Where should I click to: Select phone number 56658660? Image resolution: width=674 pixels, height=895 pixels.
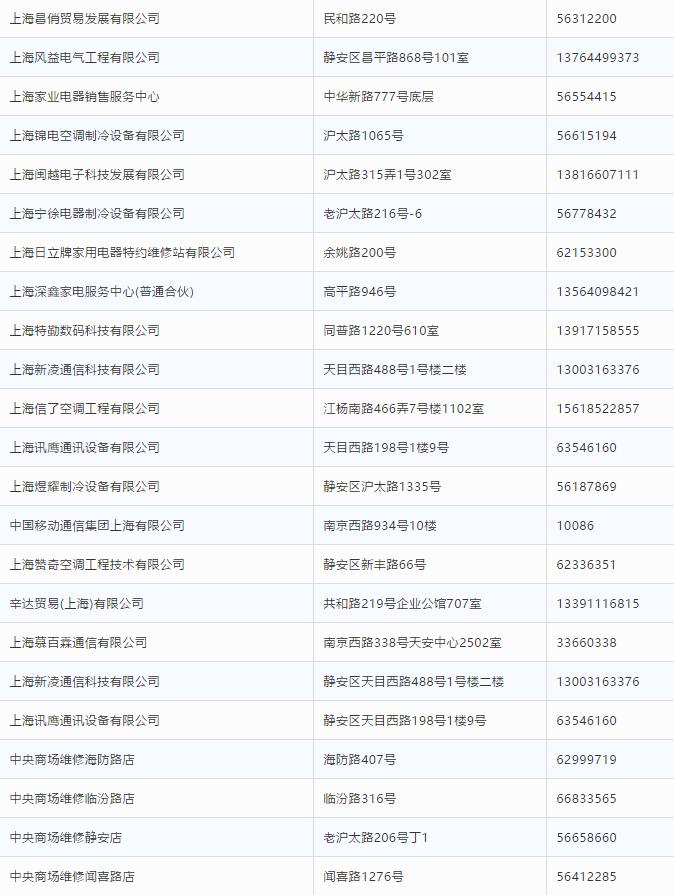click(x=587, y=837)
